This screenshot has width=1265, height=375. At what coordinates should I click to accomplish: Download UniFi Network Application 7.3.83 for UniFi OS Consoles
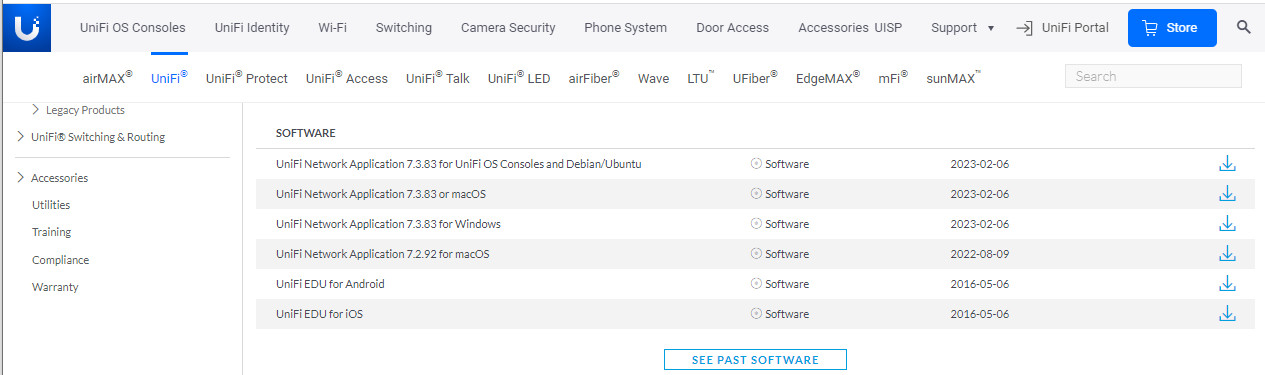click(1227, 164)
